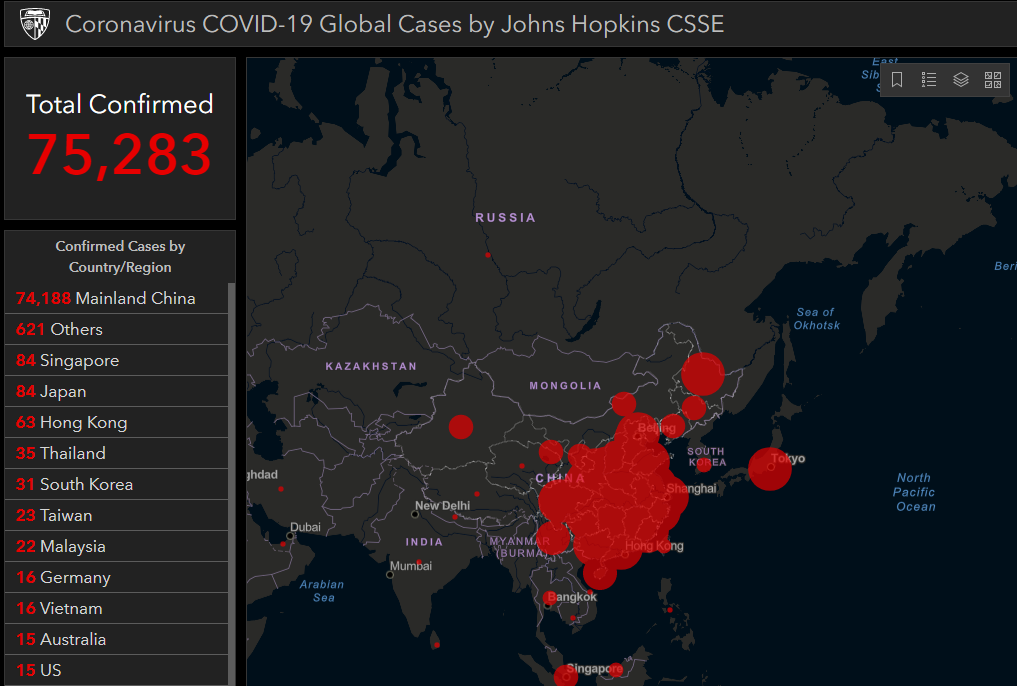This screenshot has height=686, width=1017.
Task: Click the Mumbai city label
Action: tap(411, 566)
